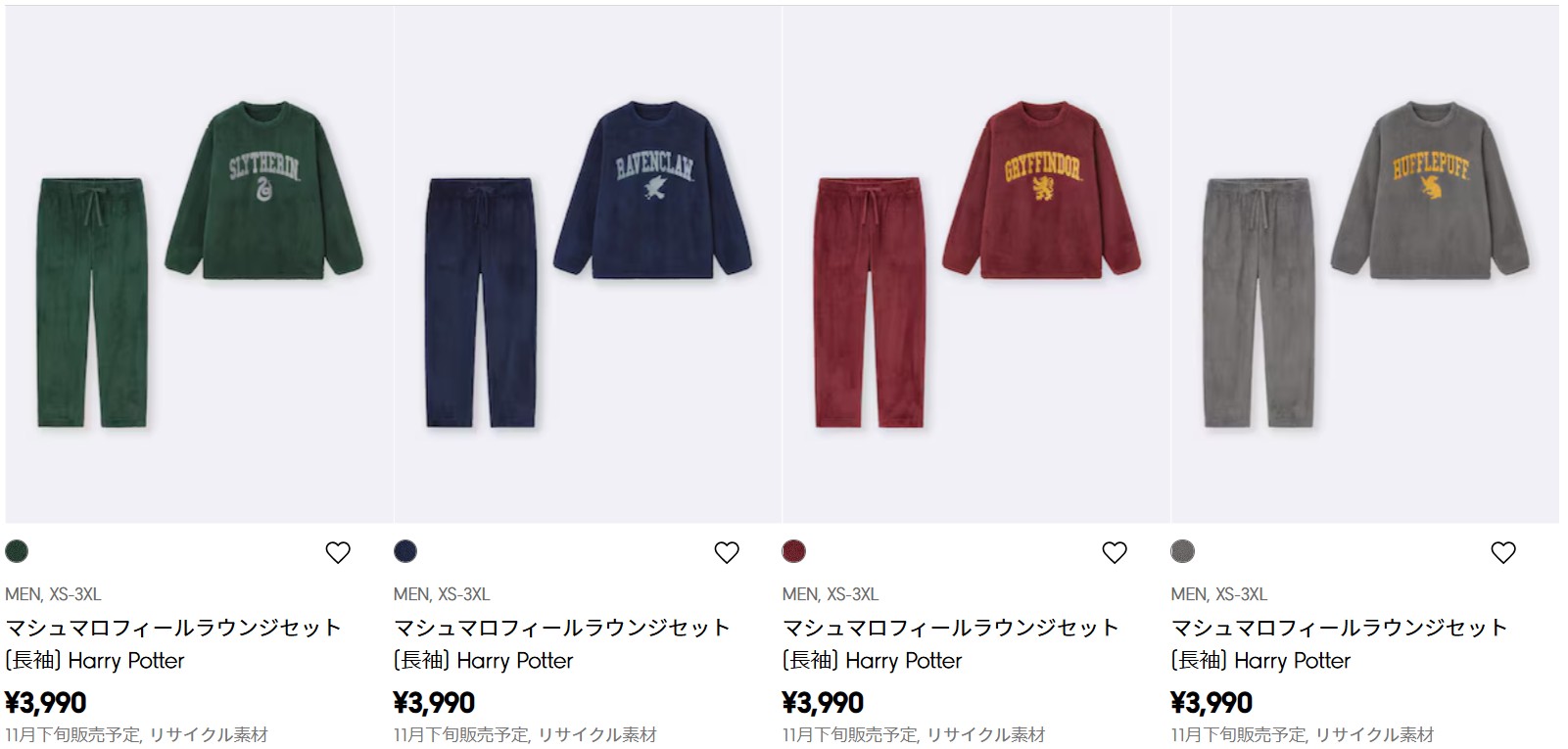Favorite the green Slytherin lounge set
The image size is (1568, 749).
click(x=338, y=553)
